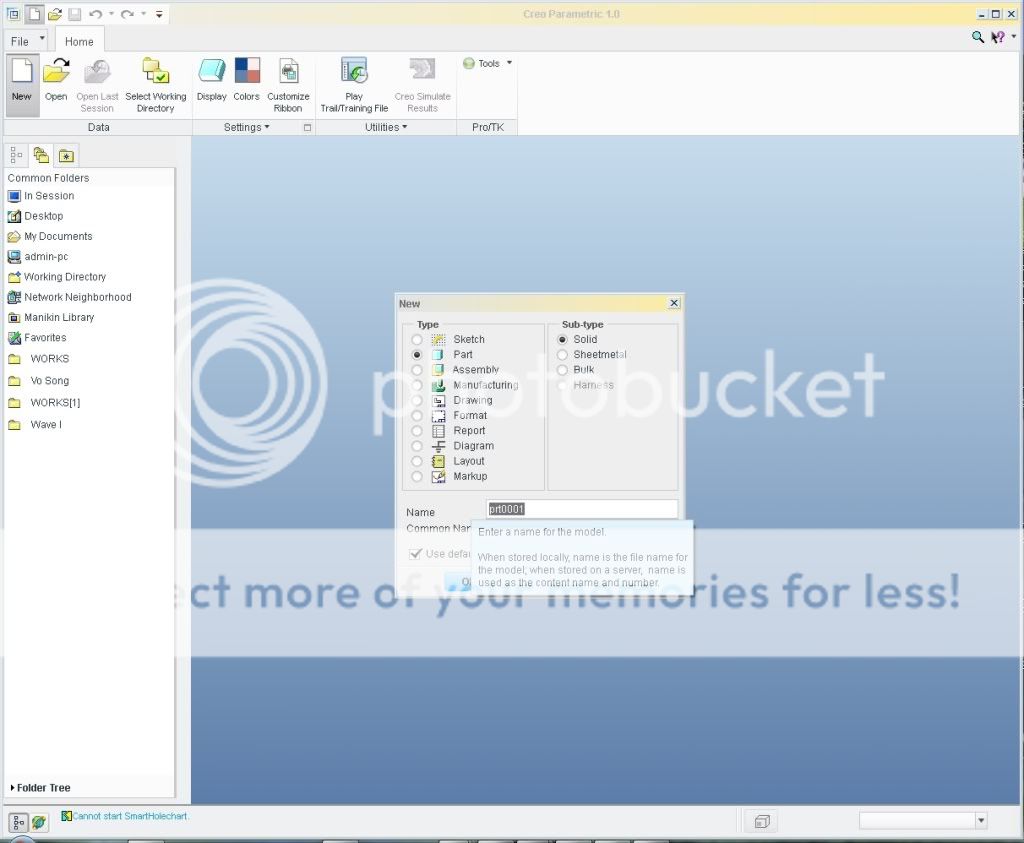Screen dimensions: 1024x843
Task: Click the Redo arrow icon
Action: [x=127, y=14]
